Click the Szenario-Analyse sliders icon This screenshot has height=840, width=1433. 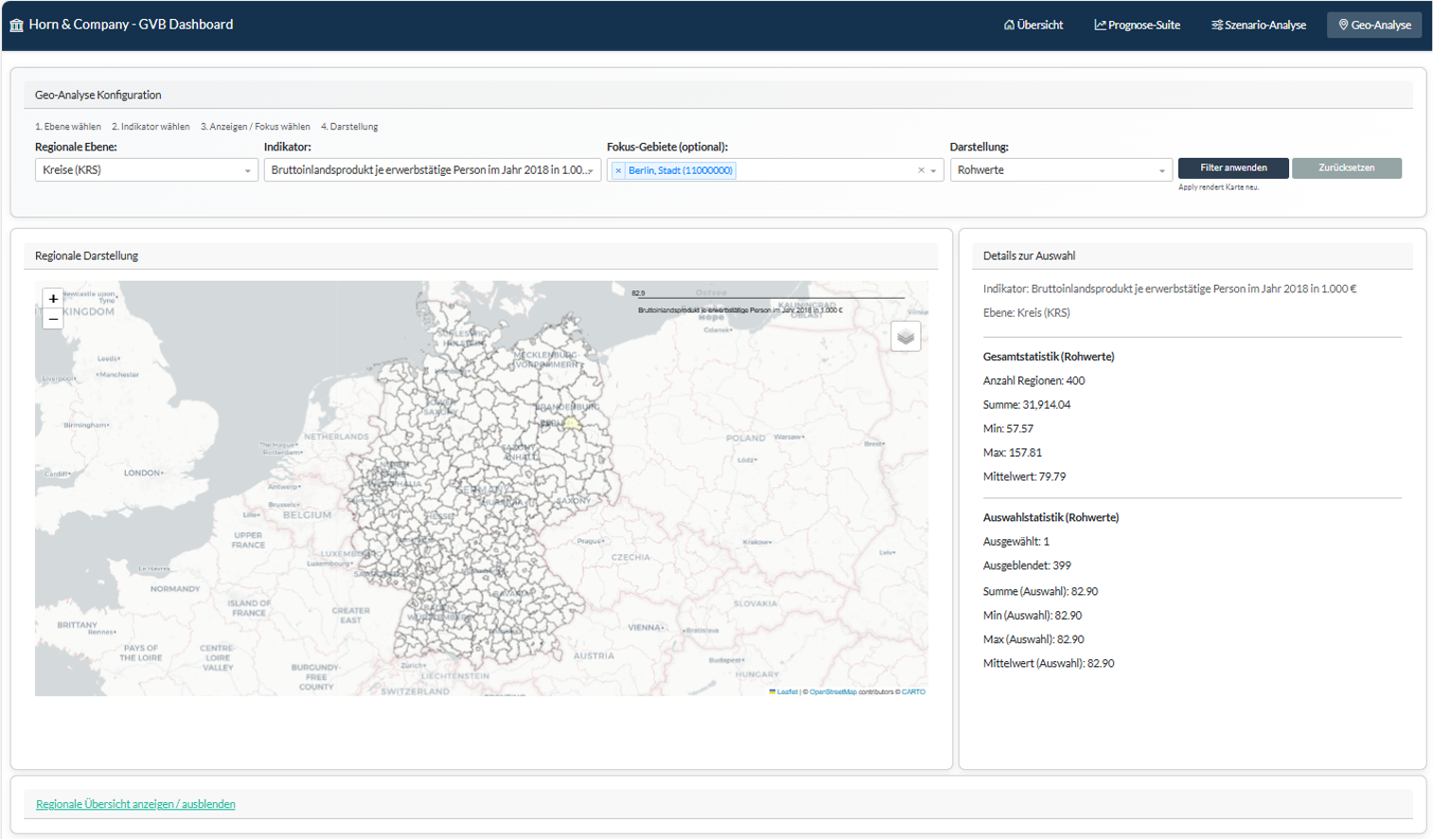1220,25
